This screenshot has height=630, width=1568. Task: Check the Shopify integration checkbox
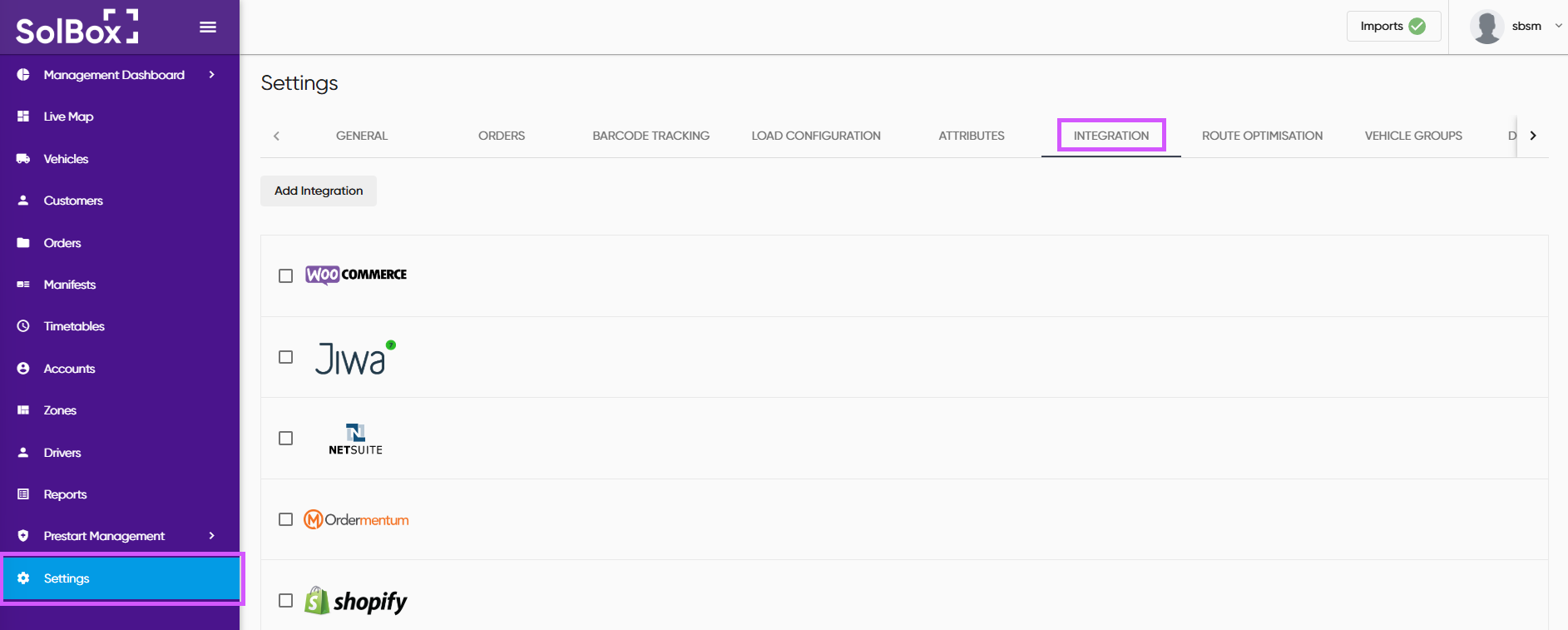pos(285,600)
